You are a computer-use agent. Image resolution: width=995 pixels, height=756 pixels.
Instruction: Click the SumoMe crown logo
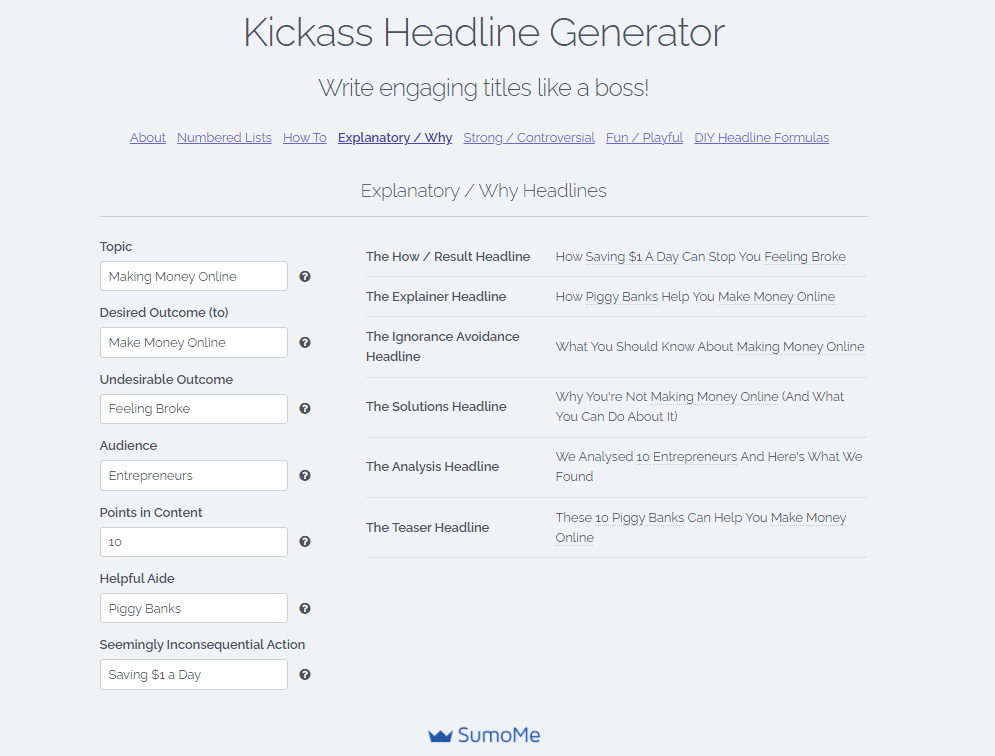coord(440,736)
